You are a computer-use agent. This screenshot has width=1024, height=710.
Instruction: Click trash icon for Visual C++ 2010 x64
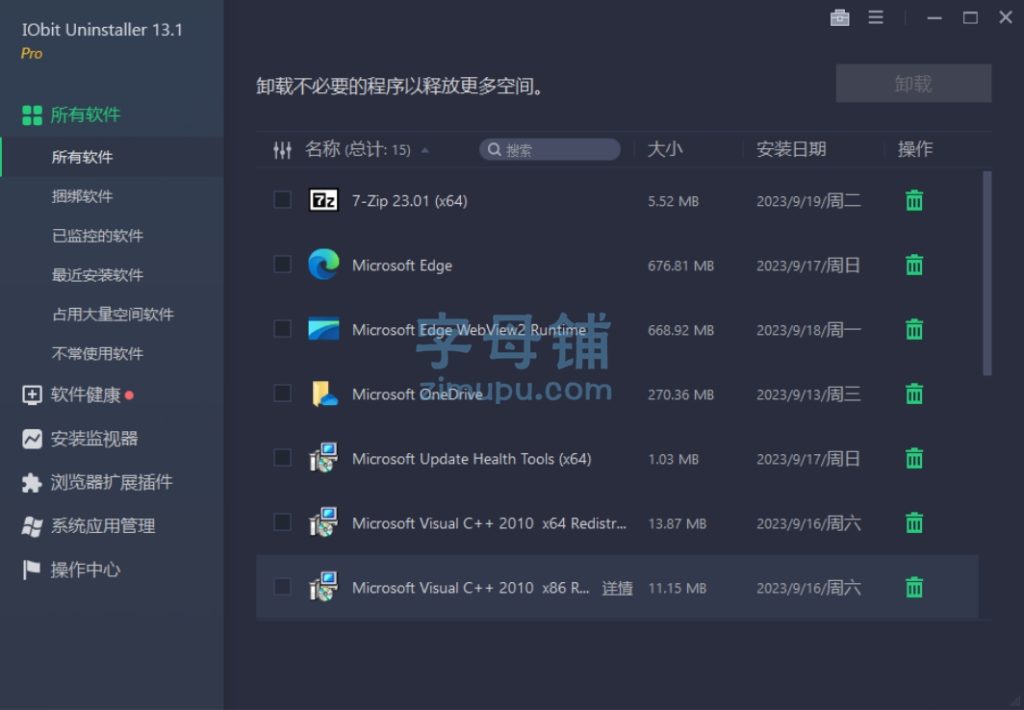click(x=914, y=523)
